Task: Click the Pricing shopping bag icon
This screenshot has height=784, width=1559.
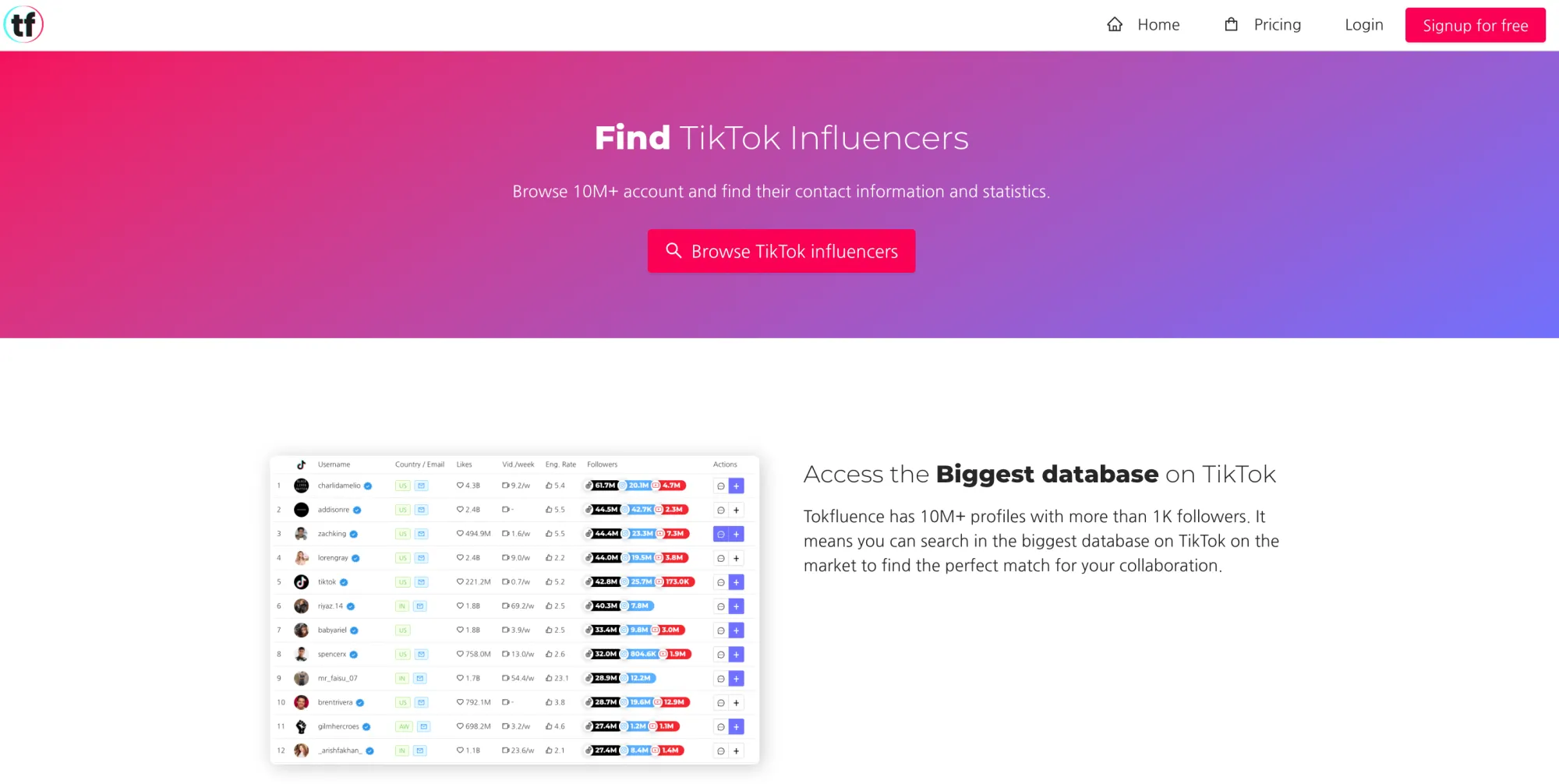Action: pos(1232,25)
